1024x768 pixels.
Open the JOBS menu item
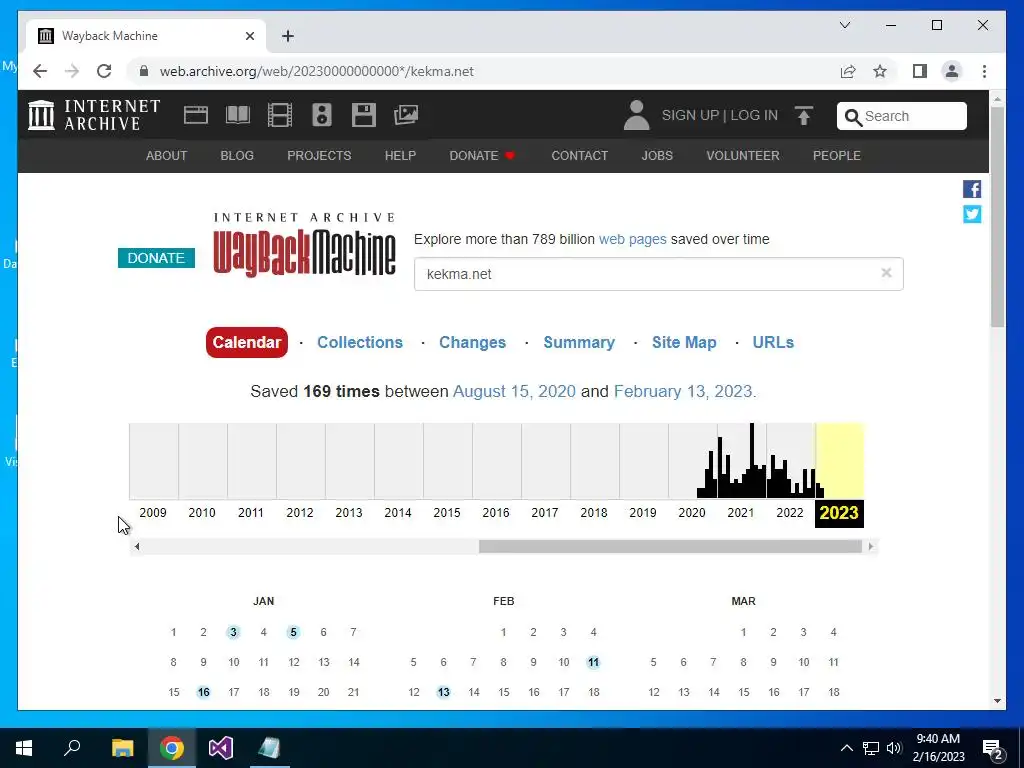tap(657, 155)
